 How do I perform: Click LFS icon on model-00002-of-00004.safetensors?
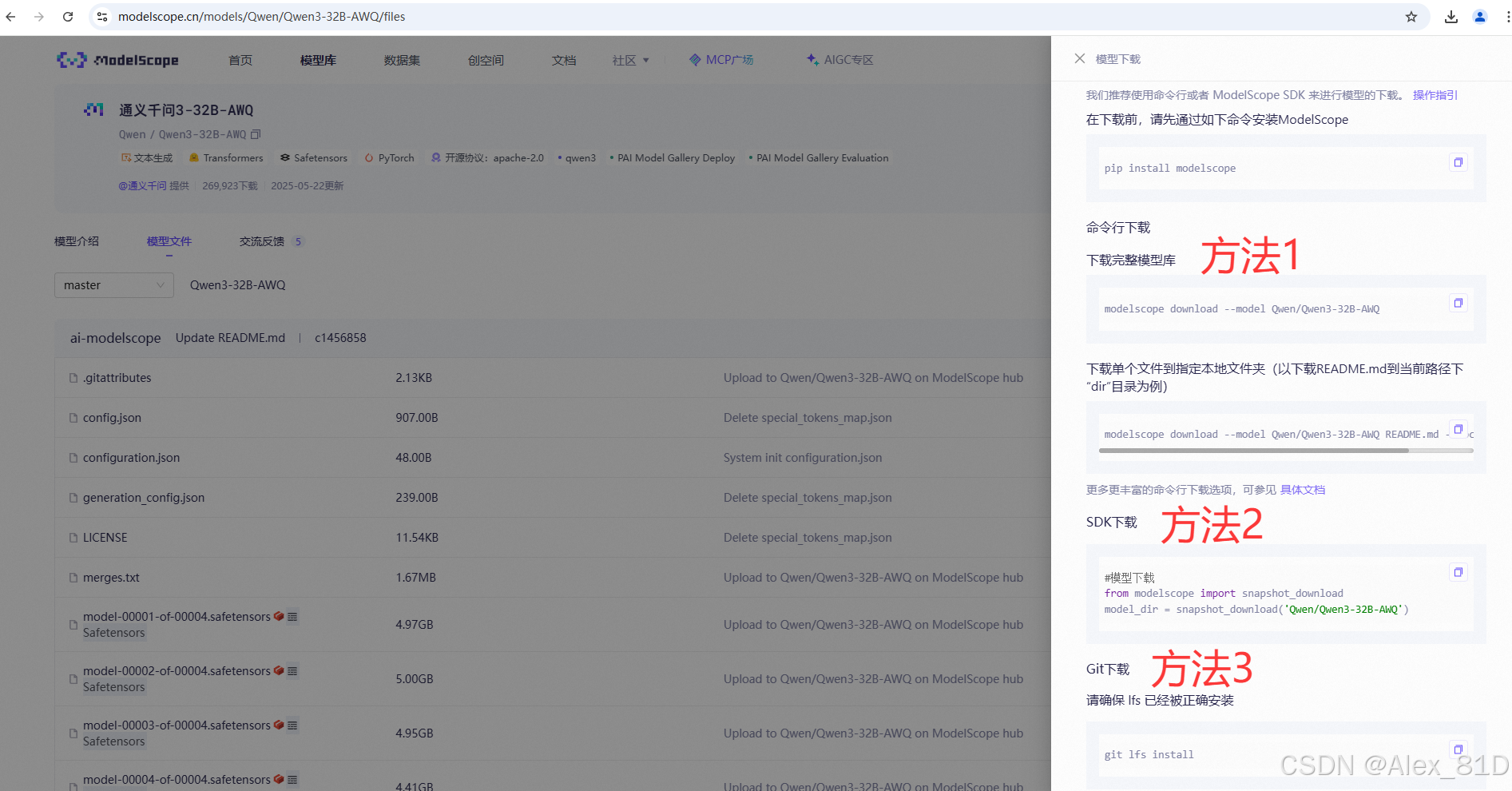click(x=279, y=670)
